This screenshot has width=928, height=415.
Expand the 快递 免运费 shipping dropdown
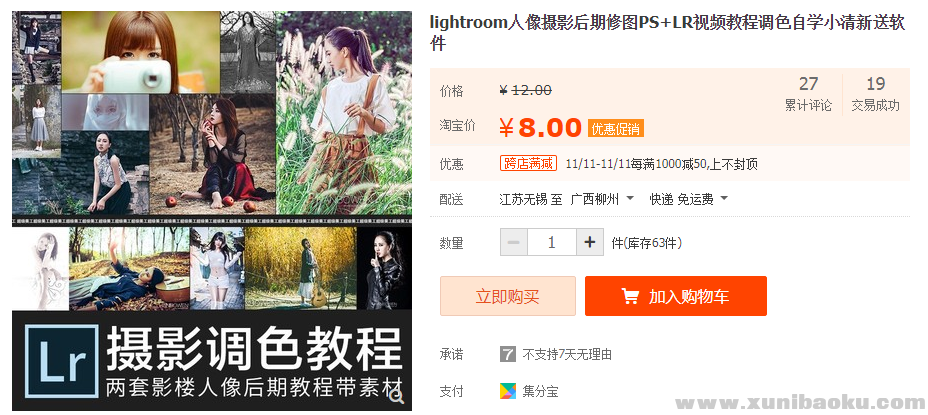point(689,200)
